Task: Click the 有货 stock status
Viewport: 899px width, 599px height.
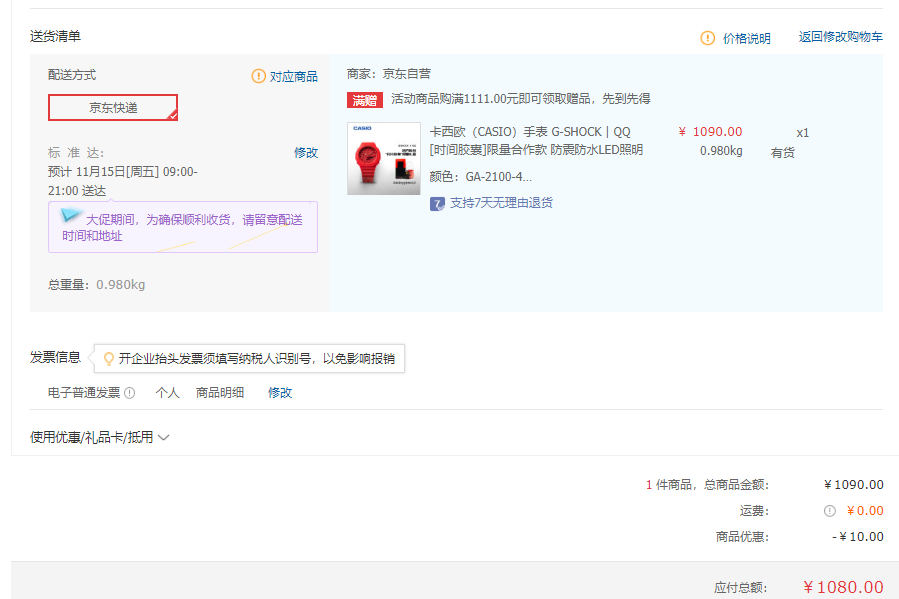Action: click(x=783, y=152)
